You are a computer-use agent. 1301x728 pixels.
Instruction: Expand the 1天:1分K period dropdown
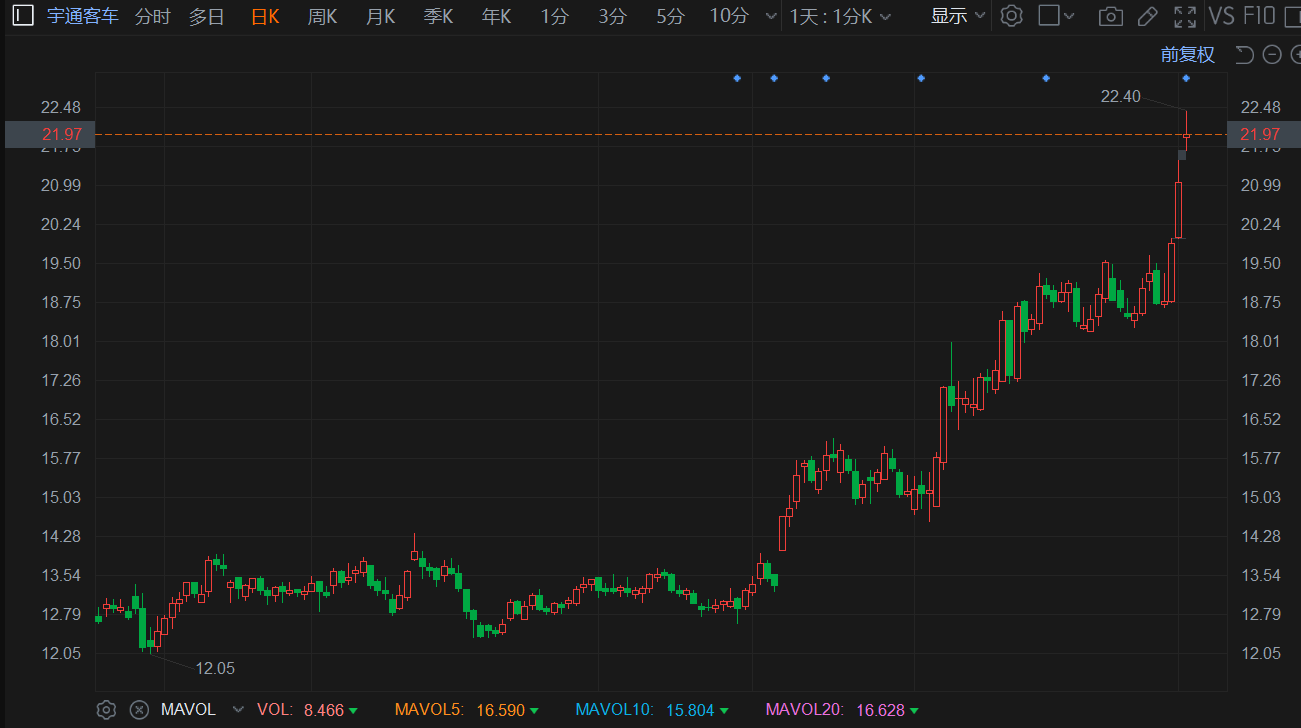(x=840, y=16)
